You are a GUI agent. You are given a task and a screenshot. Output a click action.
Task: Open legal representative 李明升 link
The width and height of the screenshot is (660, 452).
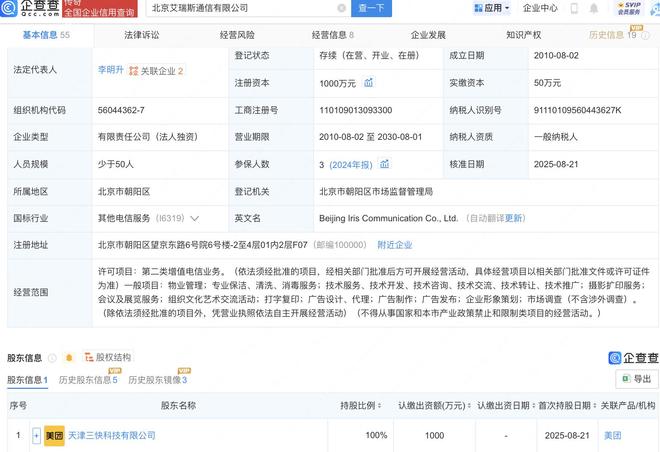111,70
